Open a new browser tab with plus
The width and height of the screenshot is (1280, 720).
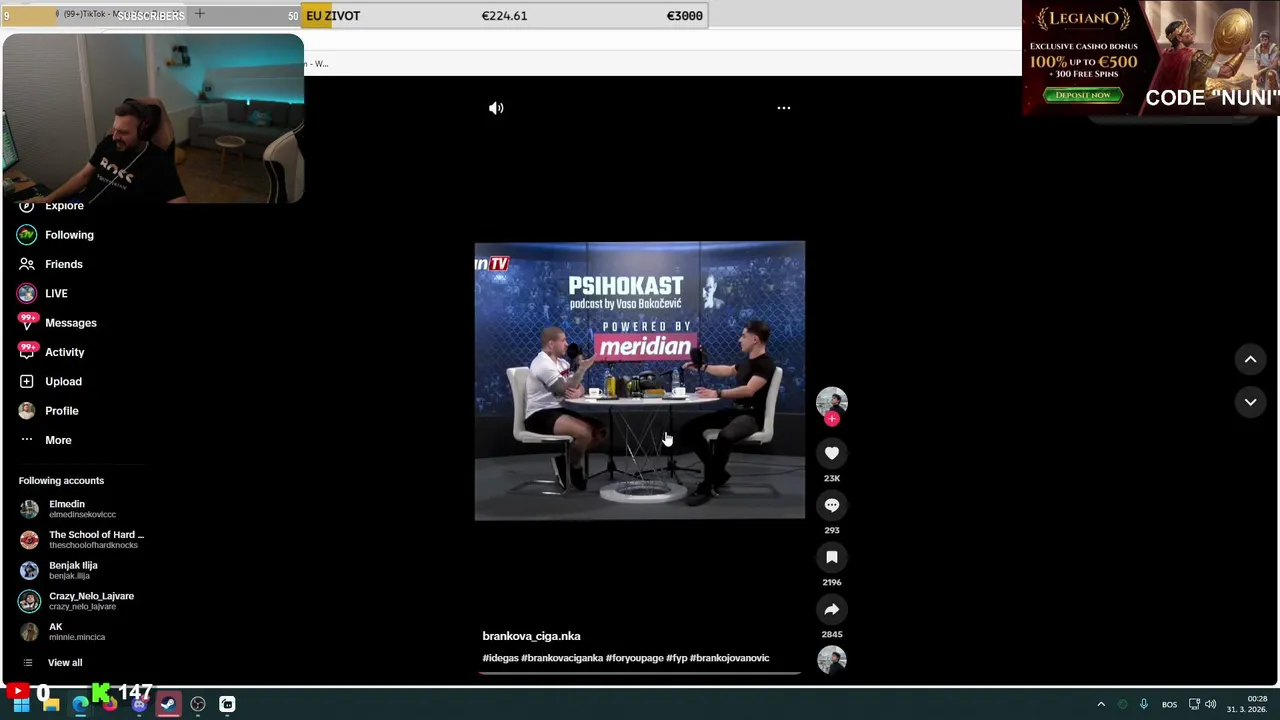coord(199,14)
